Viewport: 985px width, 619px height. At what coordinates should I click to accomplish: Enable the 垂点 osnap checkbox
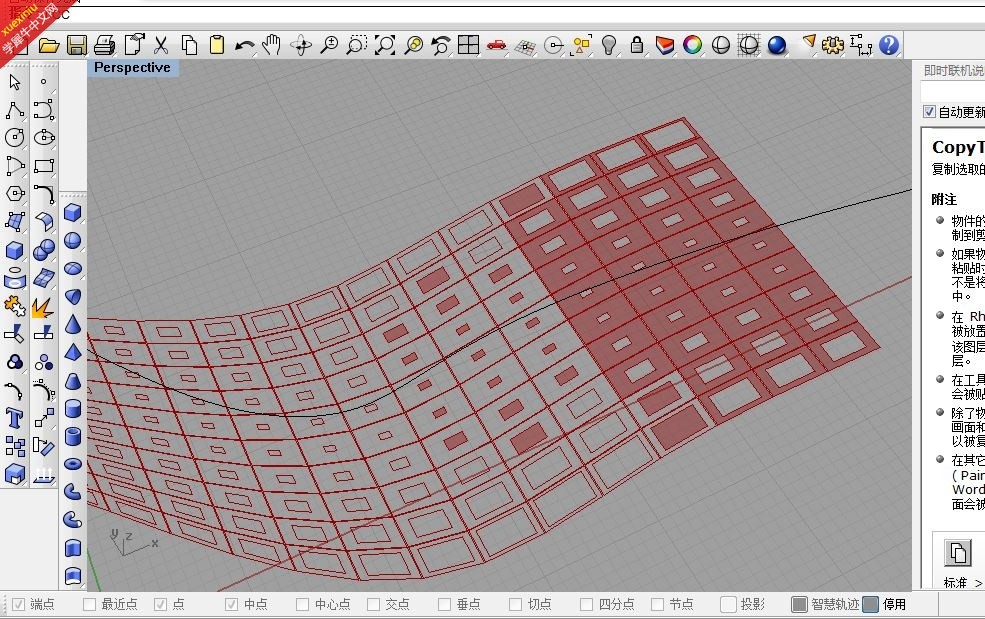[x=445, y=605]
